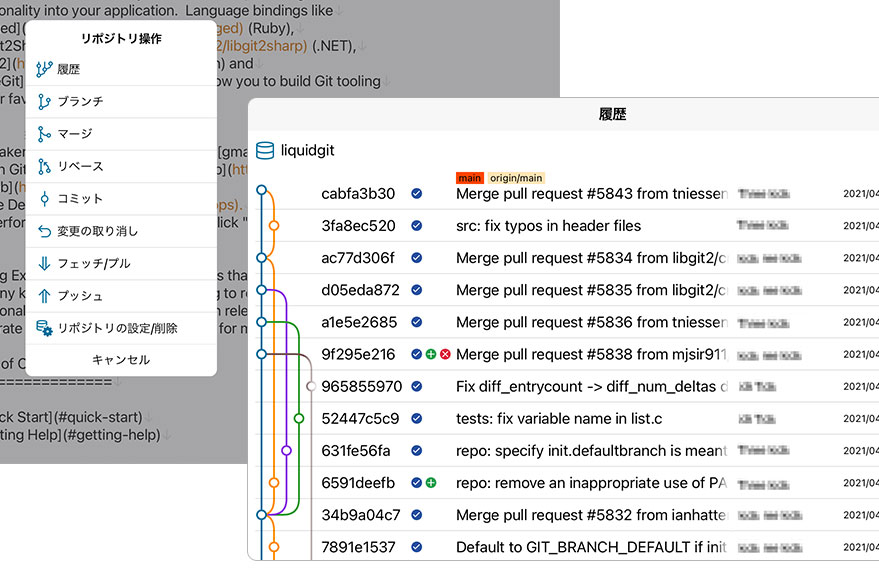The width and height of the screenshot is (879, 568).
Task: Click the 履歴 history icon in menu
Action: pyautogui.click(x=44, y=69)
